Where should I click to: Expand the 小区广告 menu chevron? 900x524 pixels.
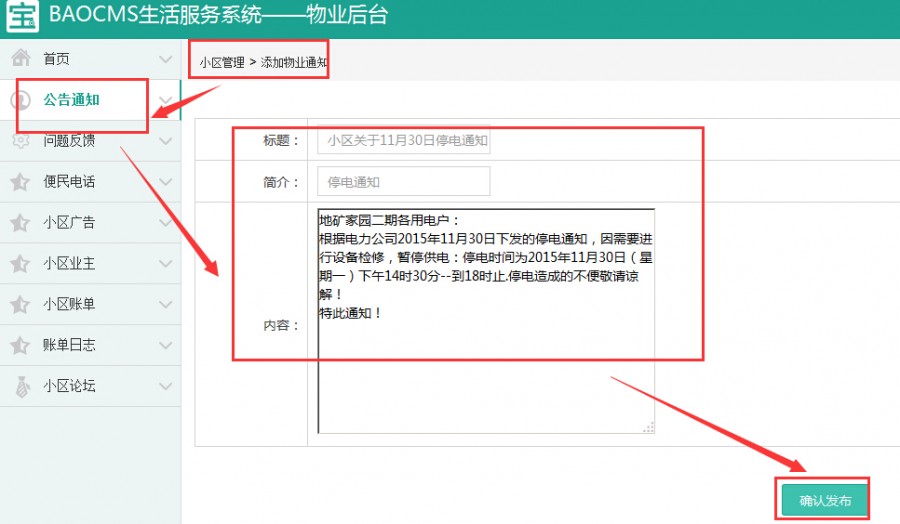165,223
